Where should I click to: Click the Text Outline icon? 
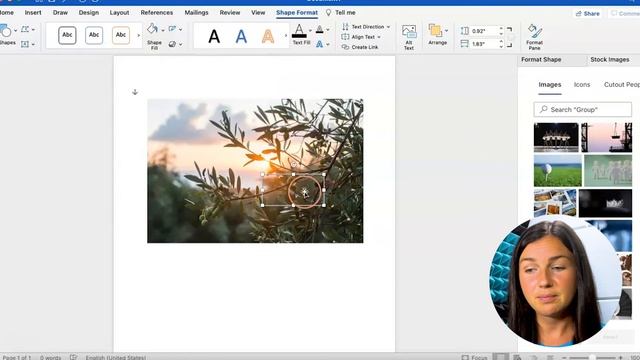coord(320,29)
